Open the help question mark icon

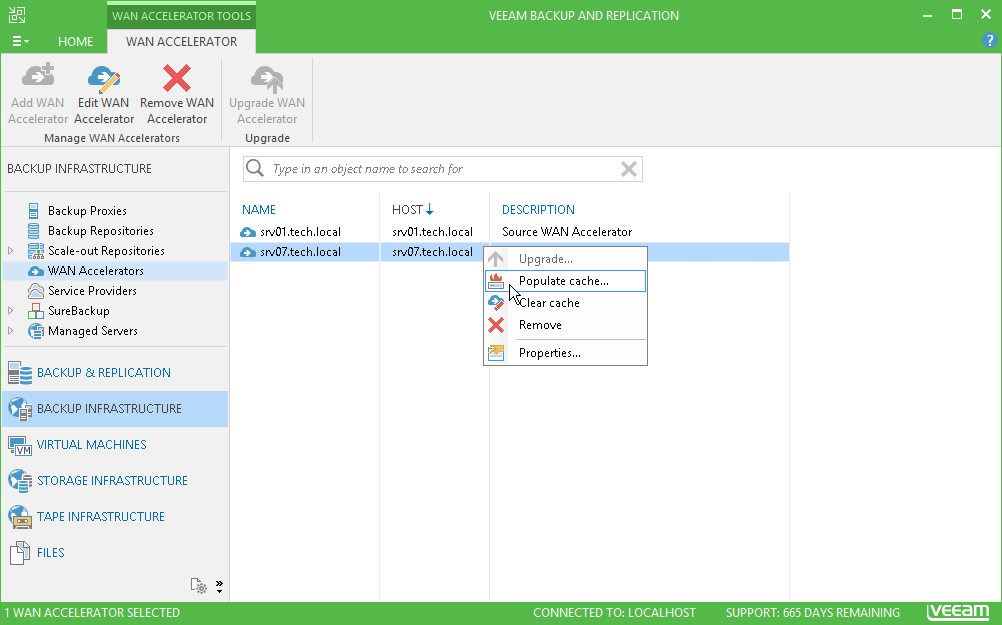coord(989,40)
